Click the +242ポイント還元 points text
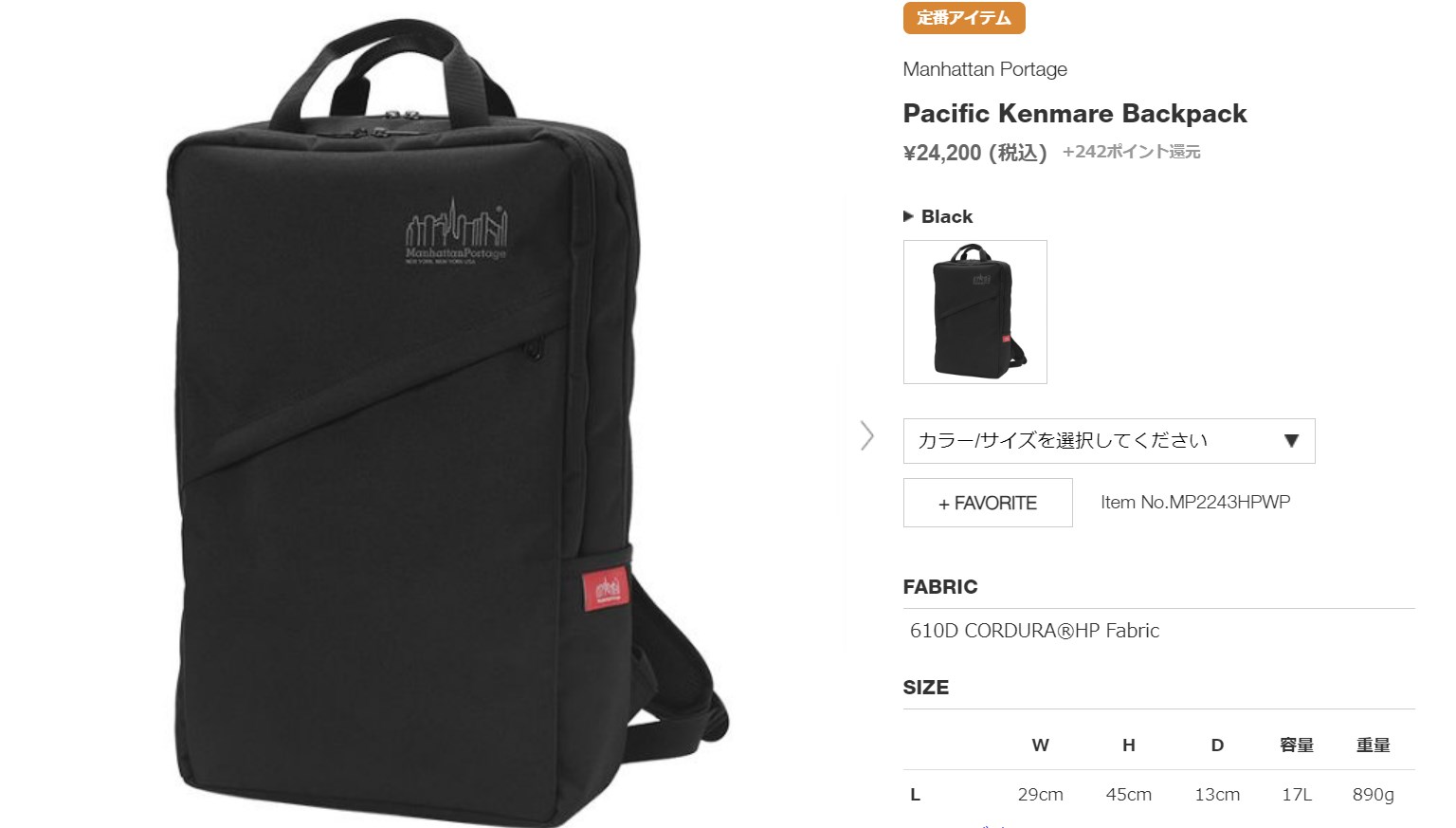 point(1132,152)
